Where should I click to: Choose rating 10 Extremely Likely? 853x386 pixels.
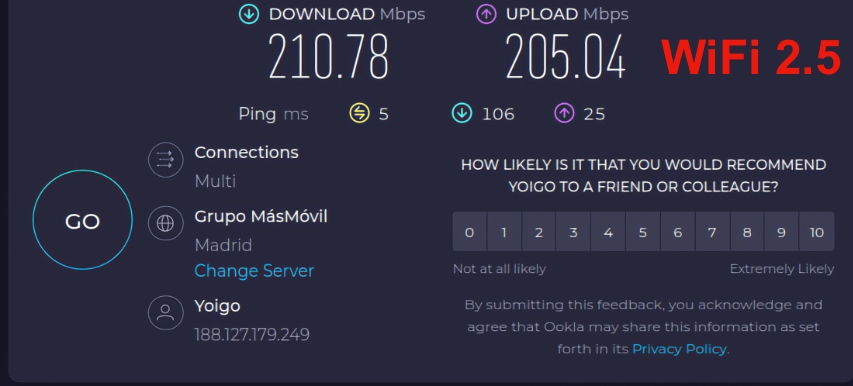(x=817, y=232)
